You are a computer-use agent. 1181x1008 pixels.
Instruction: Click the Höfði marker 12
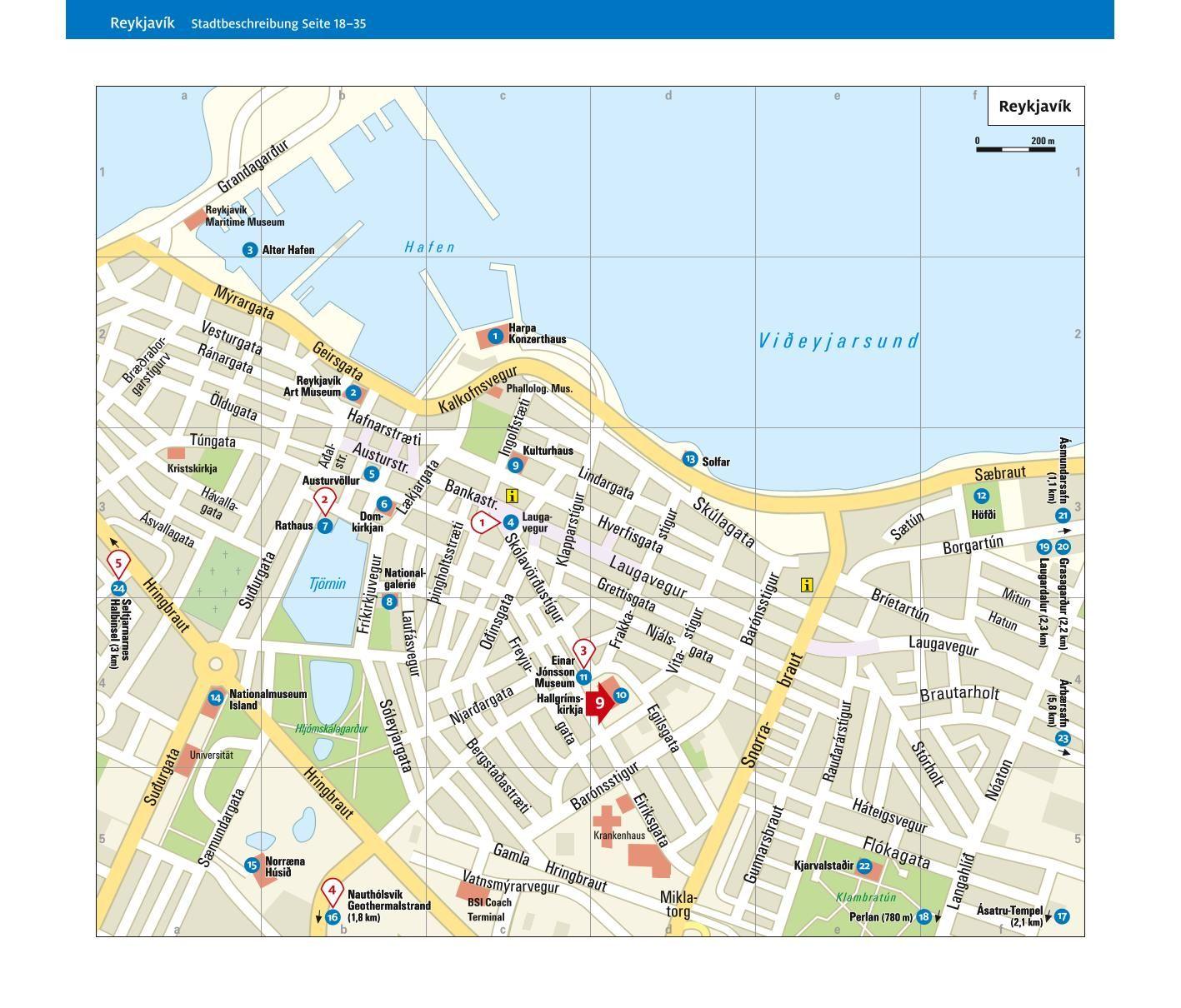click(x=979, y=495)
